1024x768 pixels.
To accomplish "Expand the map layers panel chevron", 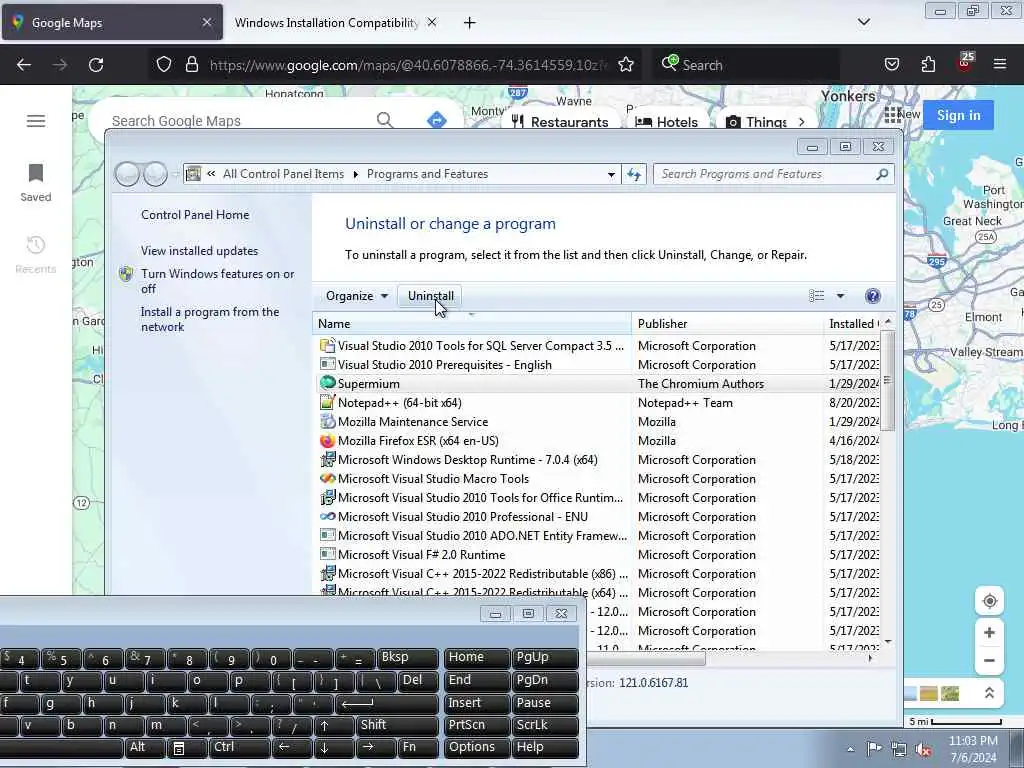I will click(x=989, y=693).
